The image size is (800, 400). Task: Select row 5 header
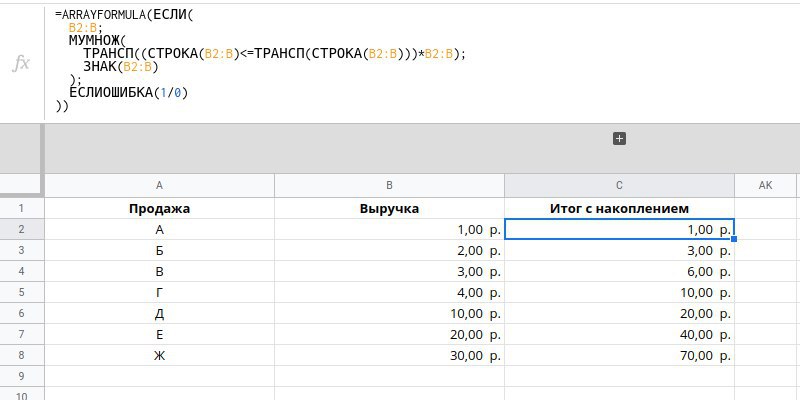21,292
